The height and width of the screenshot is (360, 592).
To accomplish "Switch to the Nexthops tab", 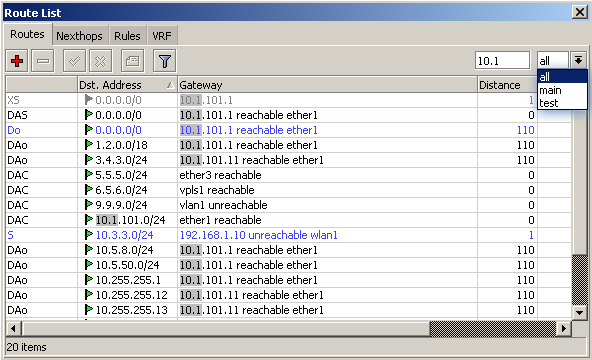I will tap(79, 36).
